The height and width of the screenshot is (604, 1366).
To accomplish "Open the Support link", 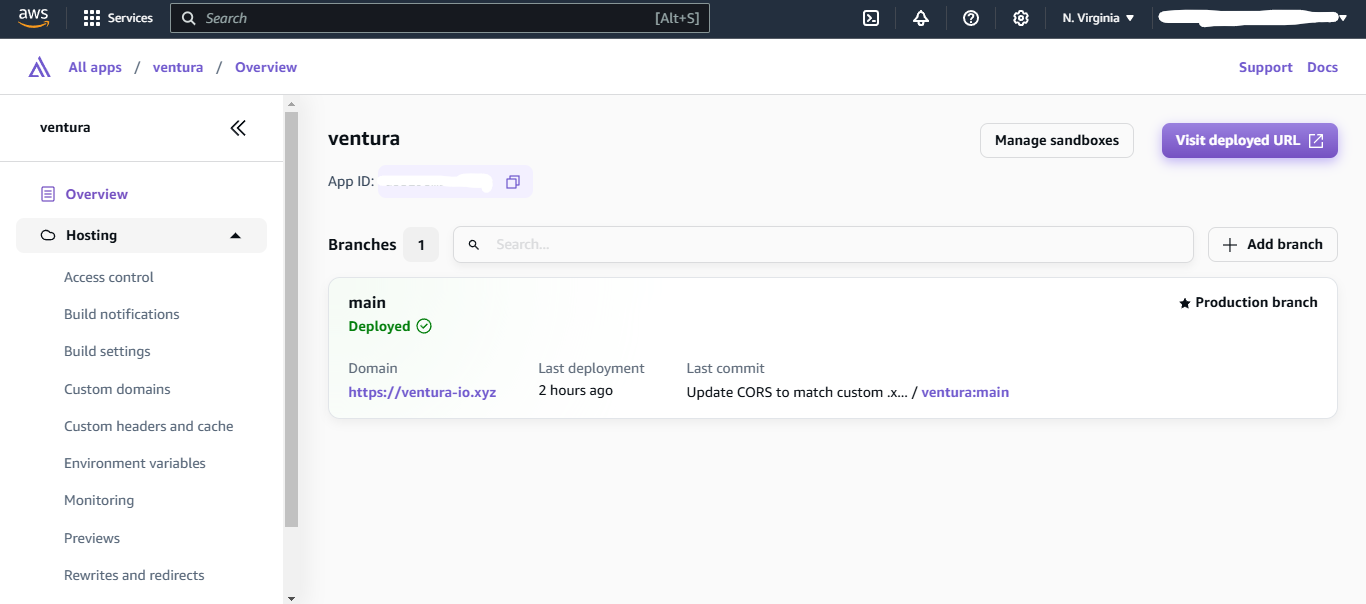I will tap(1266, 67).
